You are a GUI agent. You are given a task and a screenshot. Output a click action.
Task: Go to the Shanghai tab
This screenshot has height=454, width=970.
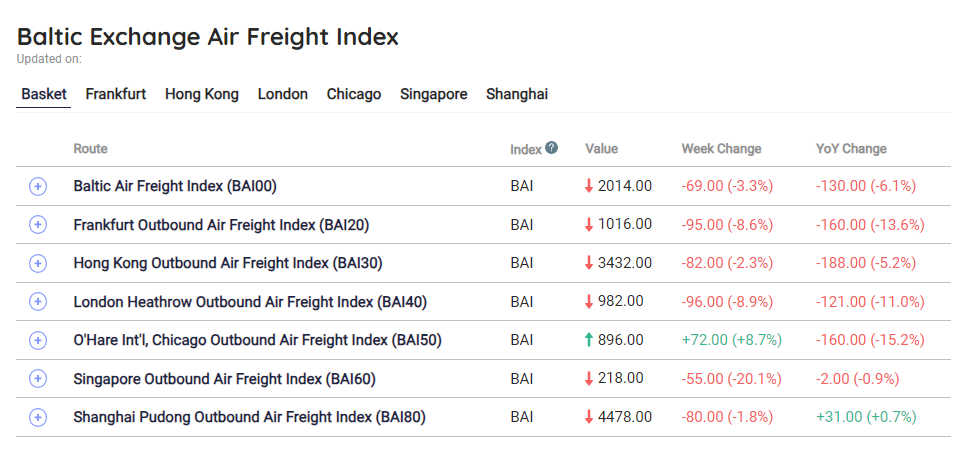pos(517,94)
